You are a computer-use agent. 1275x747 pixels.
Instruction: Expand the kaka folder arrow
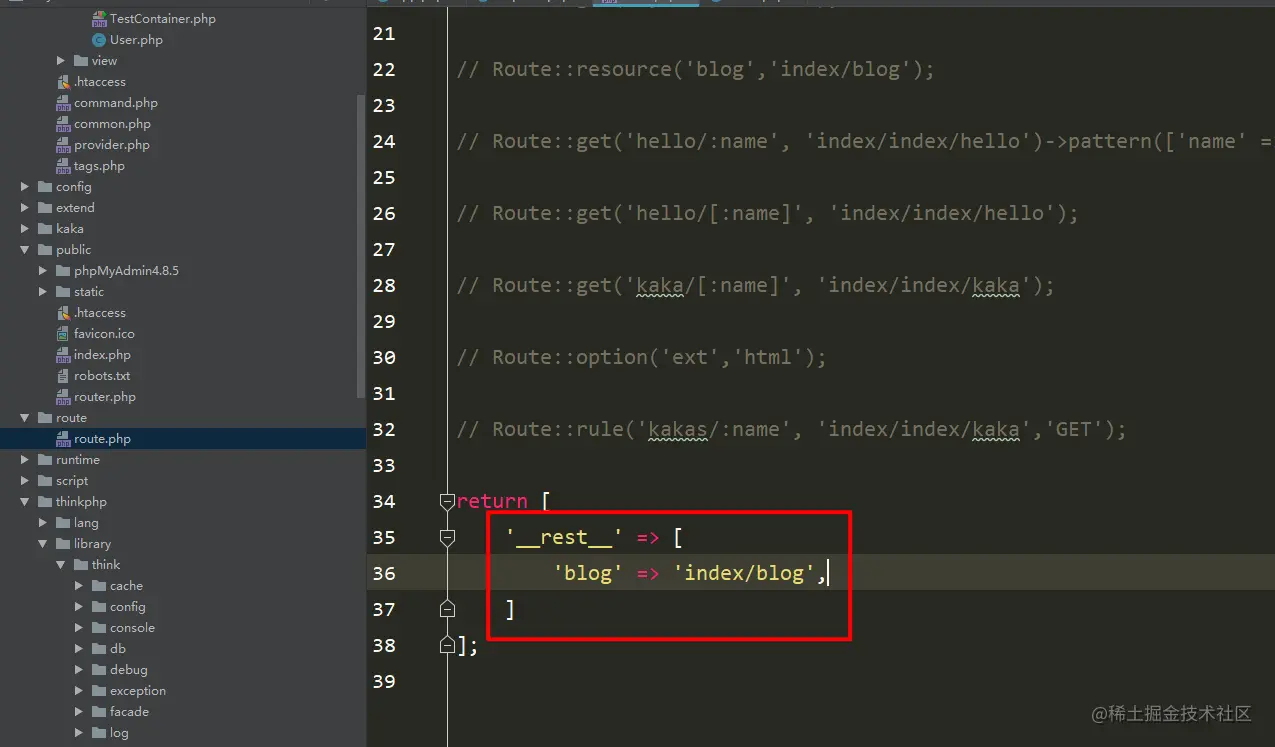pyautogui.click(x=25, y=229)
